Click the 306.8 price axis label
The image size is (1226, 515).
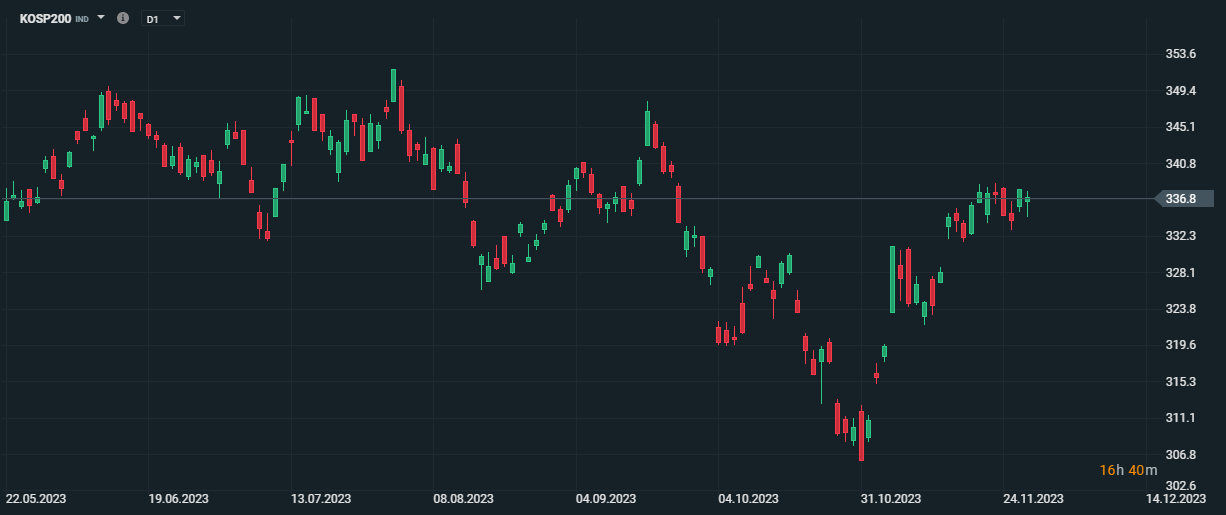(x=1181, y=455)
